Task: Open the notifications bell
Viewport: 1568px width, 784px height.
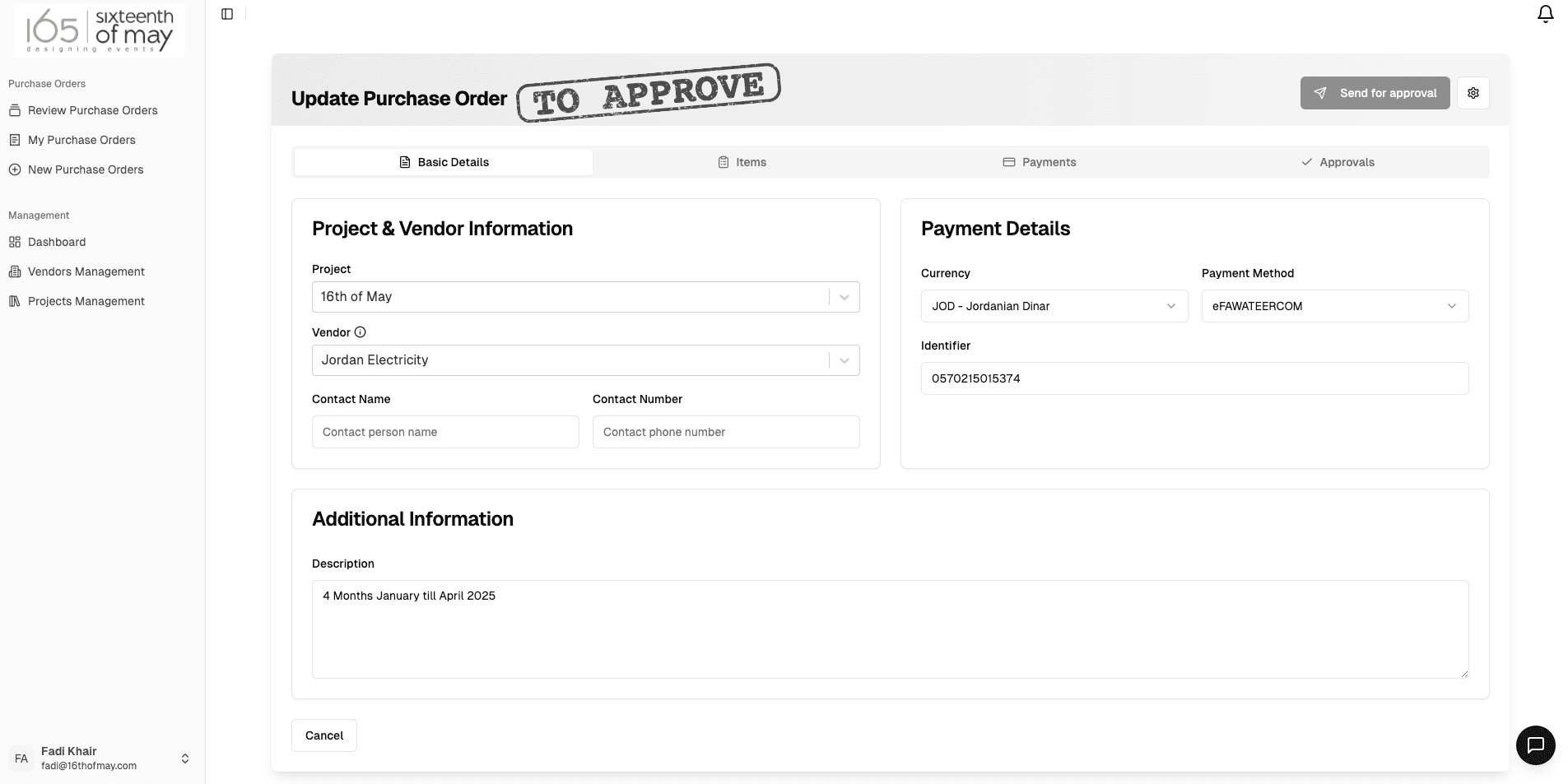Action: 1545,14
